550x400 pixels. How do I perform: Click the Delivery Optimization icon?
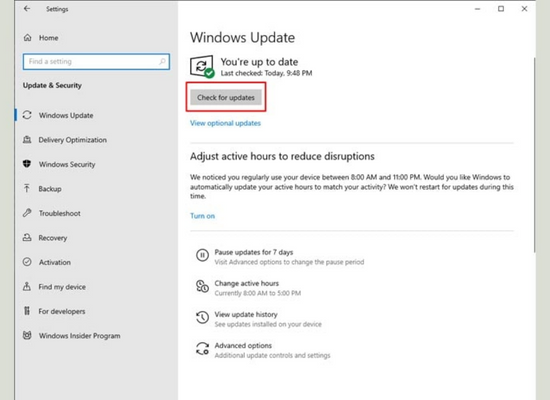27,140
